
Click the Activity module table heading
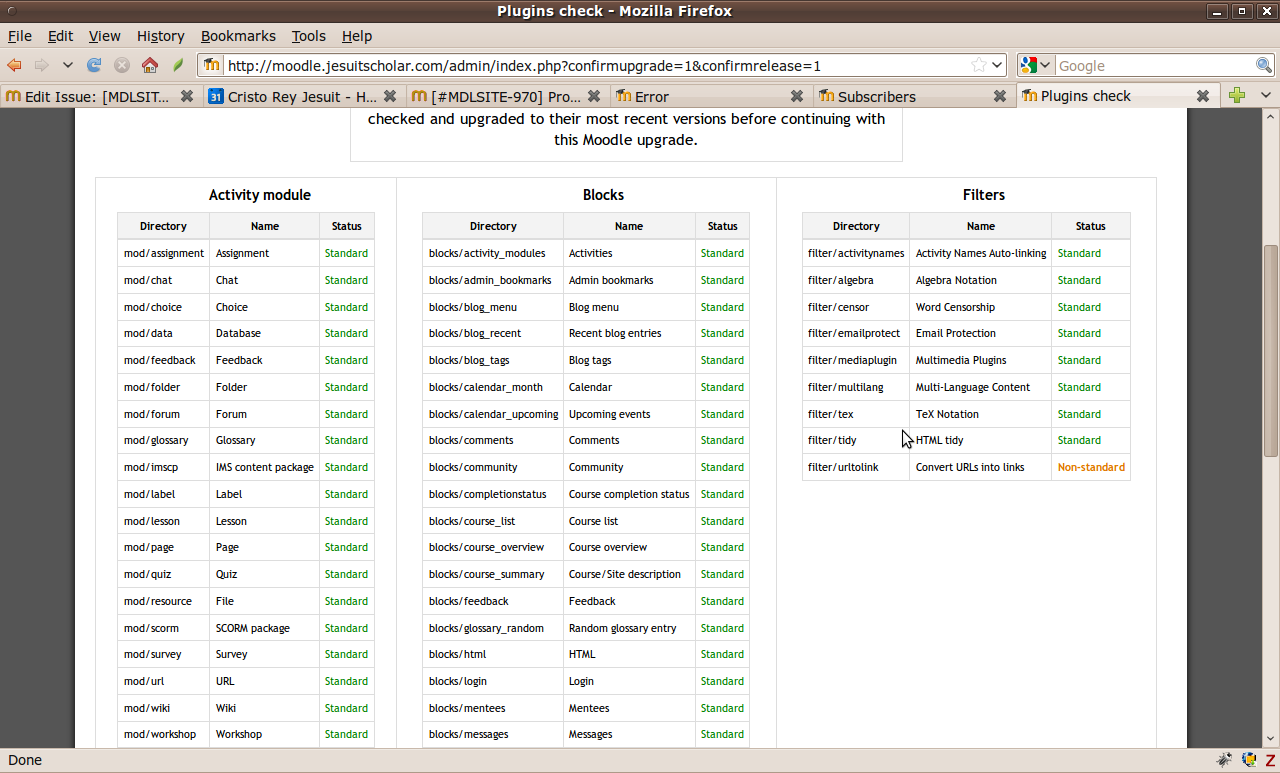point(260,196)
